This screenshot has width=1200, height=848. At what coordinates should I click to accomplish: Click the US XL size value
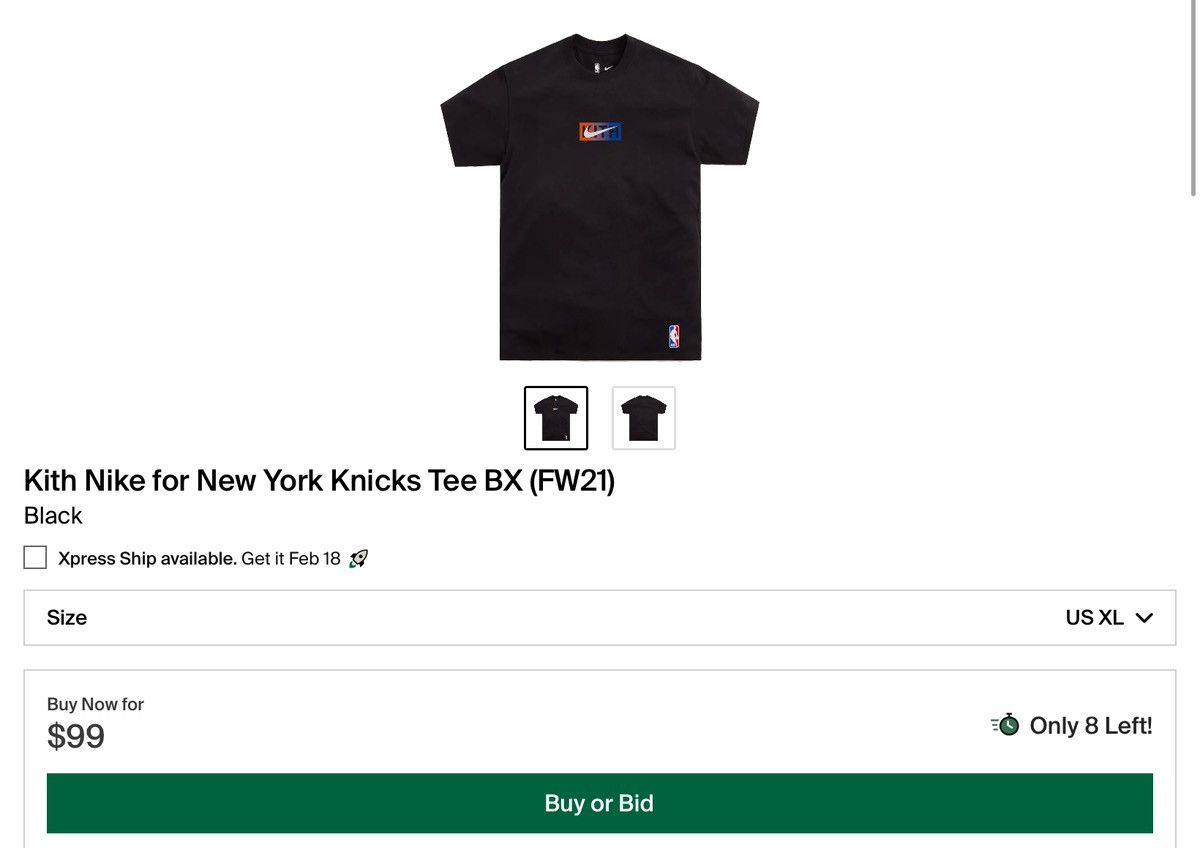tap(1094, 618)
